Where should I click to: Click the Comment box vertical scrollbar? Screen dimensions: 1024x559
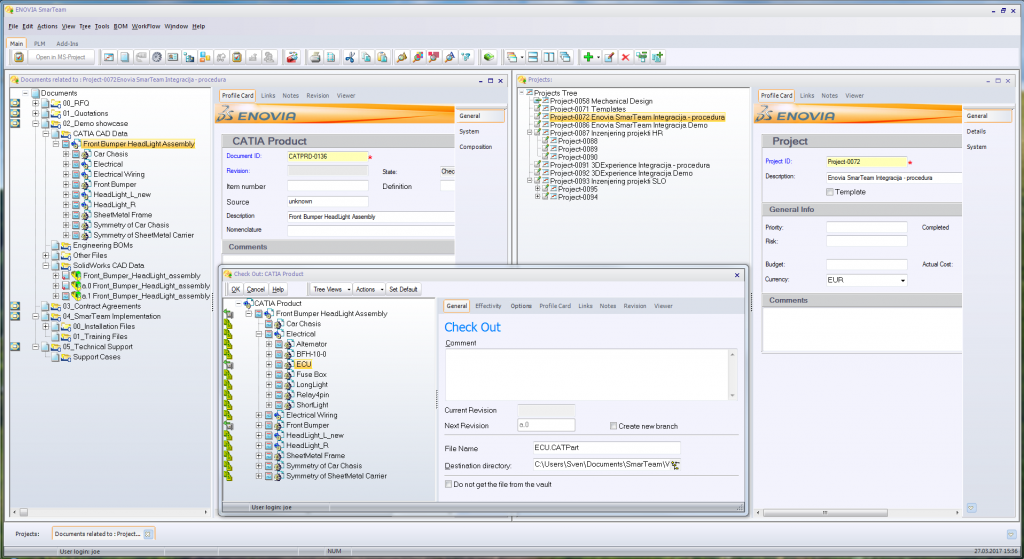click(732, 375)
